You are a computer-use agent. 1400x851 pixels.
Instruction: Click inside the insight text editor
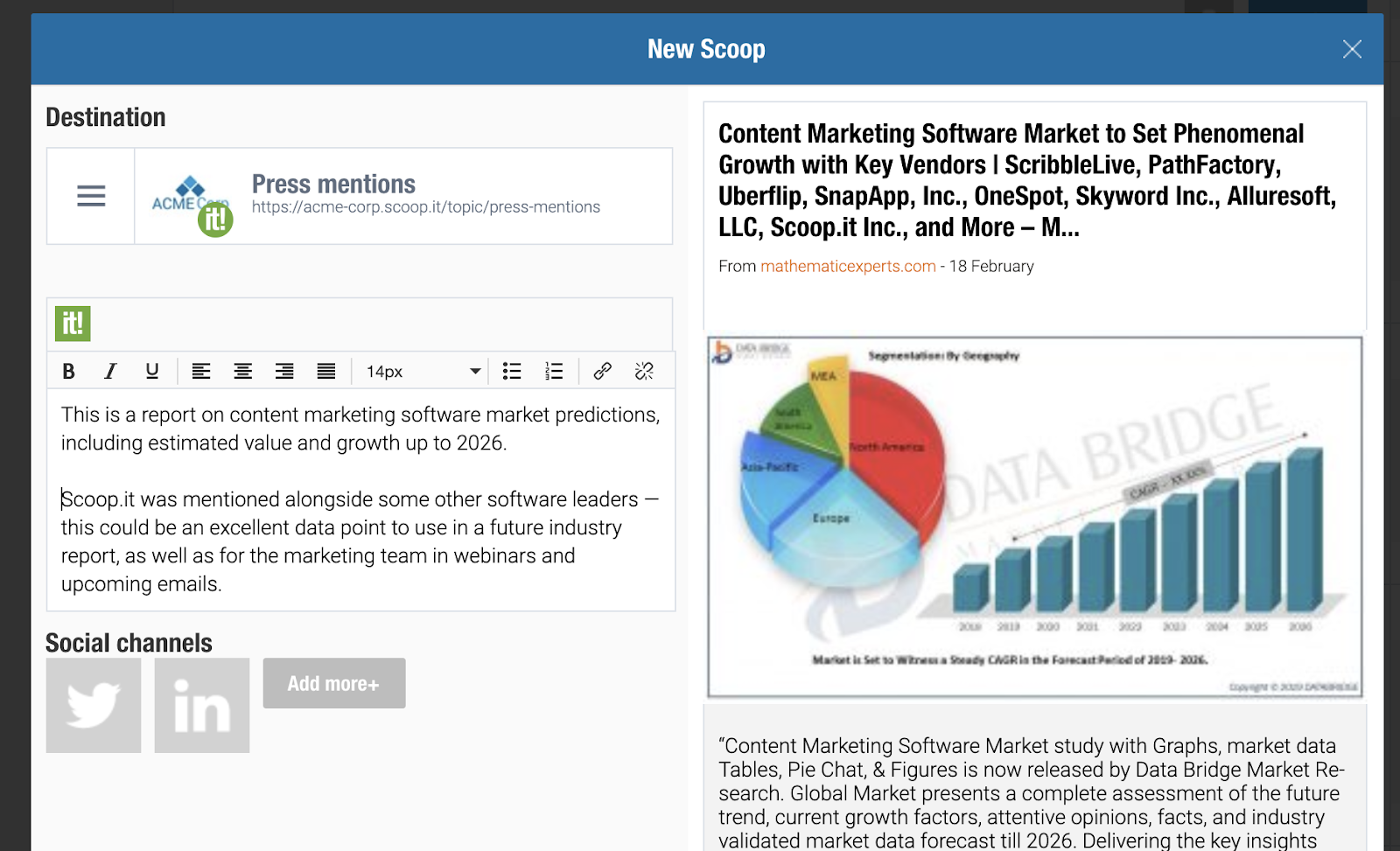(x=360, y=499)
